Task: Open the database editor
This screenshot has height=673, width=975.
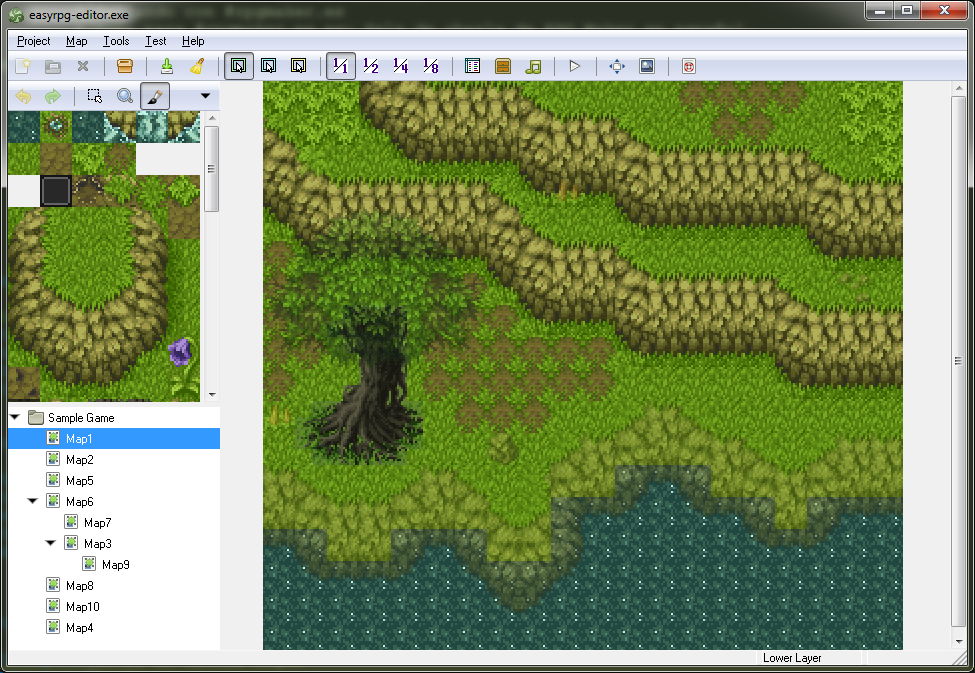Action: (x=472, y=66)
